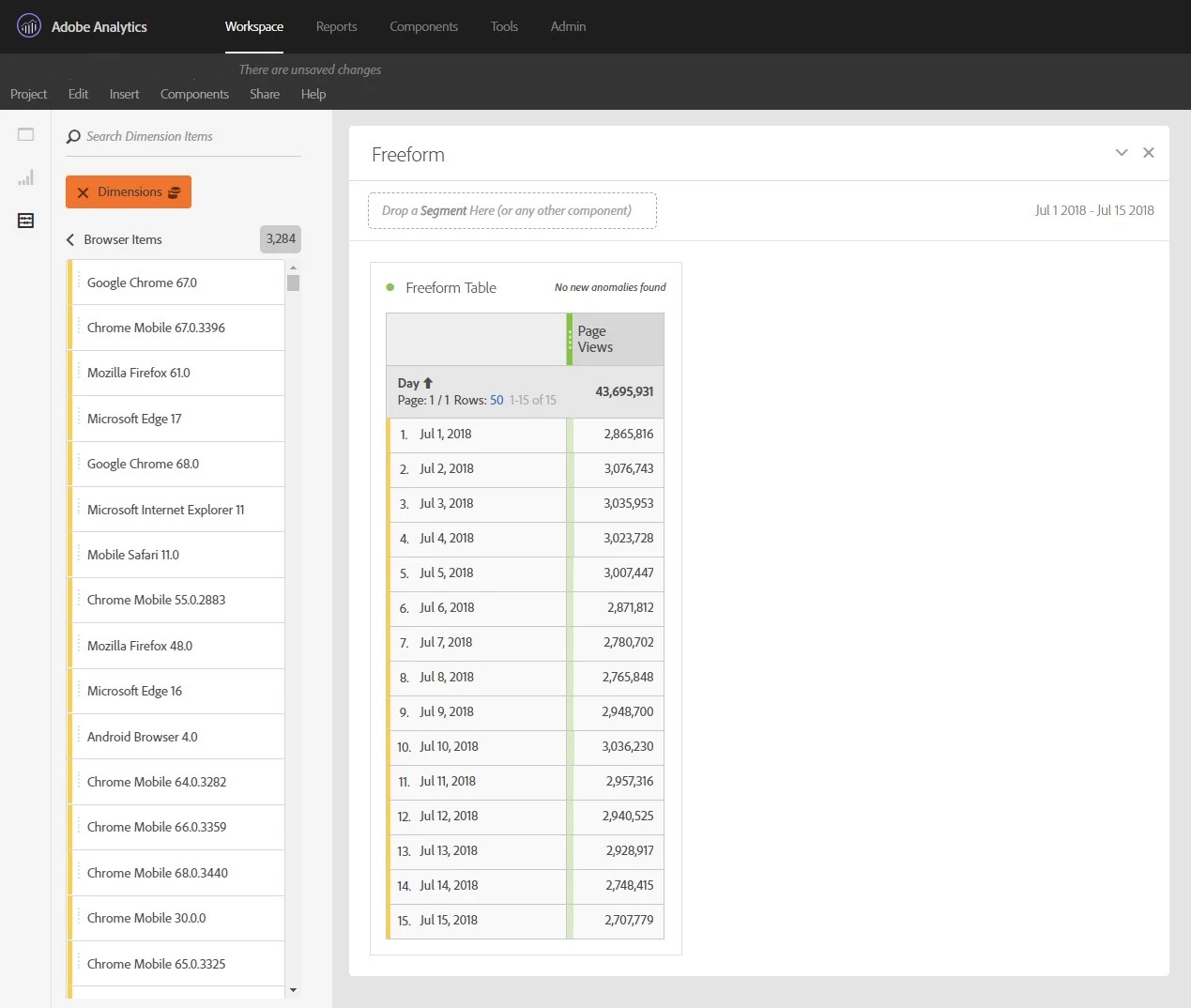Select the Jul 15, 2018 row

click(x=525, y=920)
